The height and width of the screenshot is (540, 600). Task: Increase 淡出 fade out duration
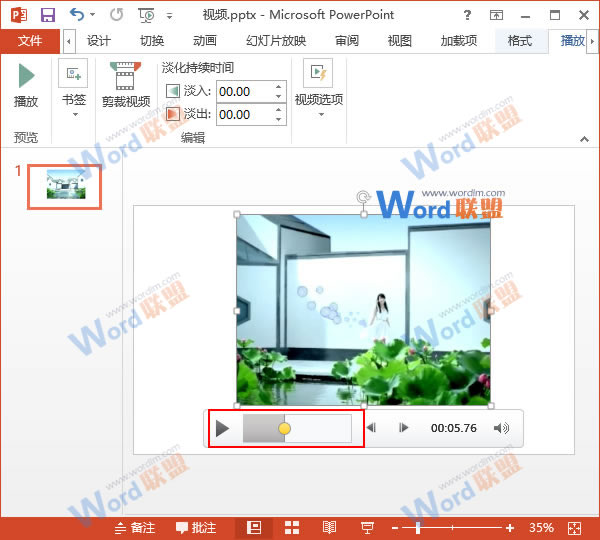(x=279, y=109)
